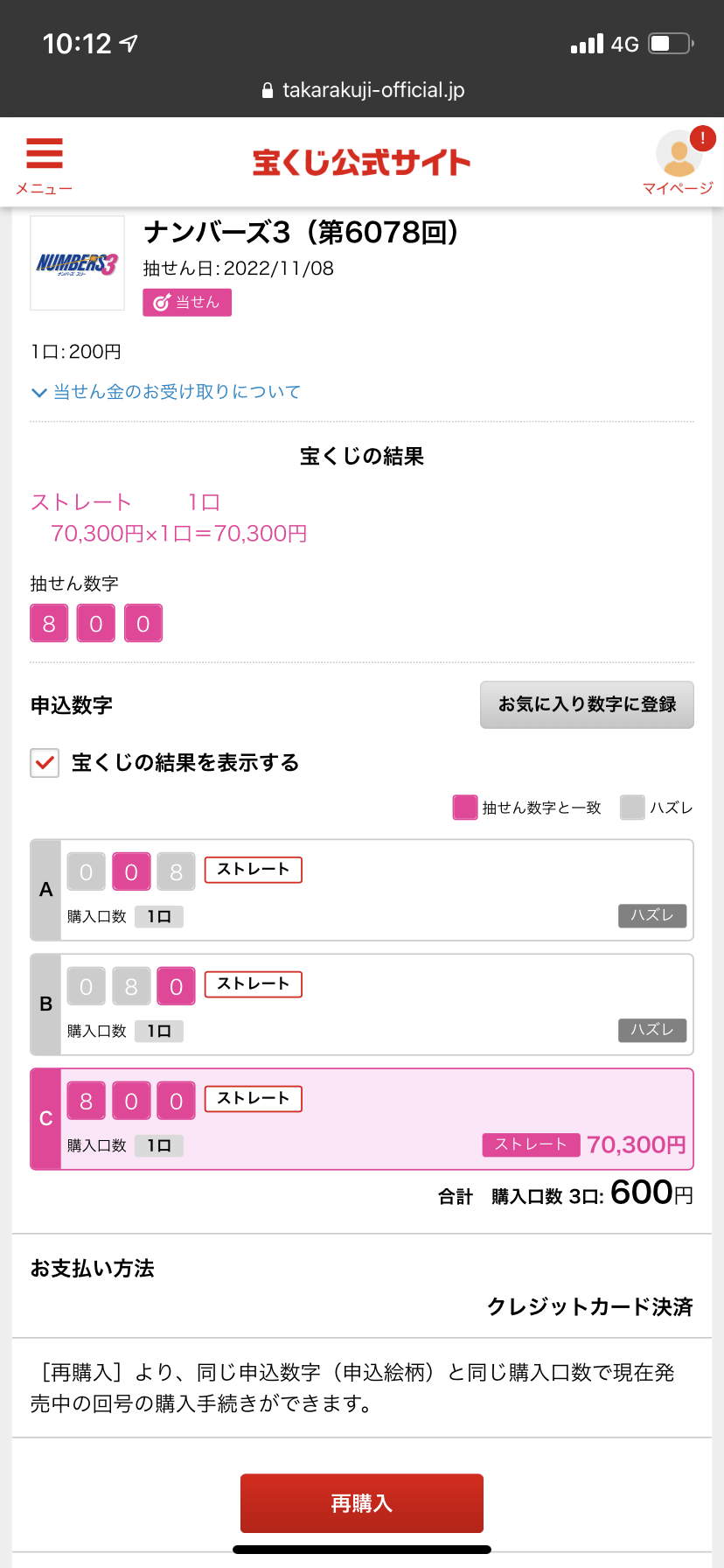Click お気に入り数字に登録 button
724x1568 pixels.
tap(587, 704)
